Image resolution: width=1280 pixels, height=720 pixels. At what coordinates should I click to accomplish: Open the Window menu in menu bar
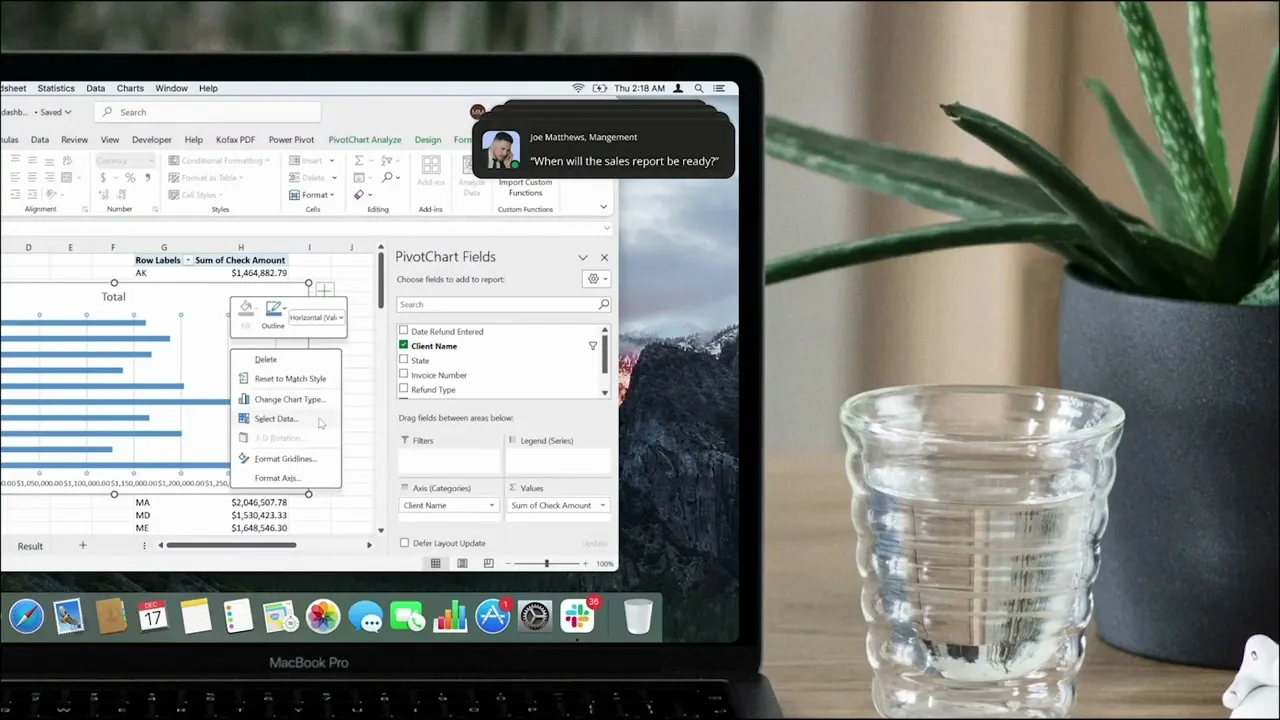171,88
